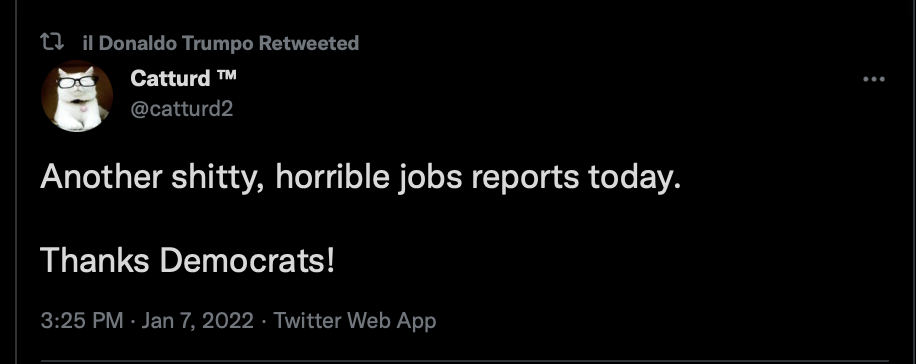Click the Thanks Democrats! line

pos(188,260)
